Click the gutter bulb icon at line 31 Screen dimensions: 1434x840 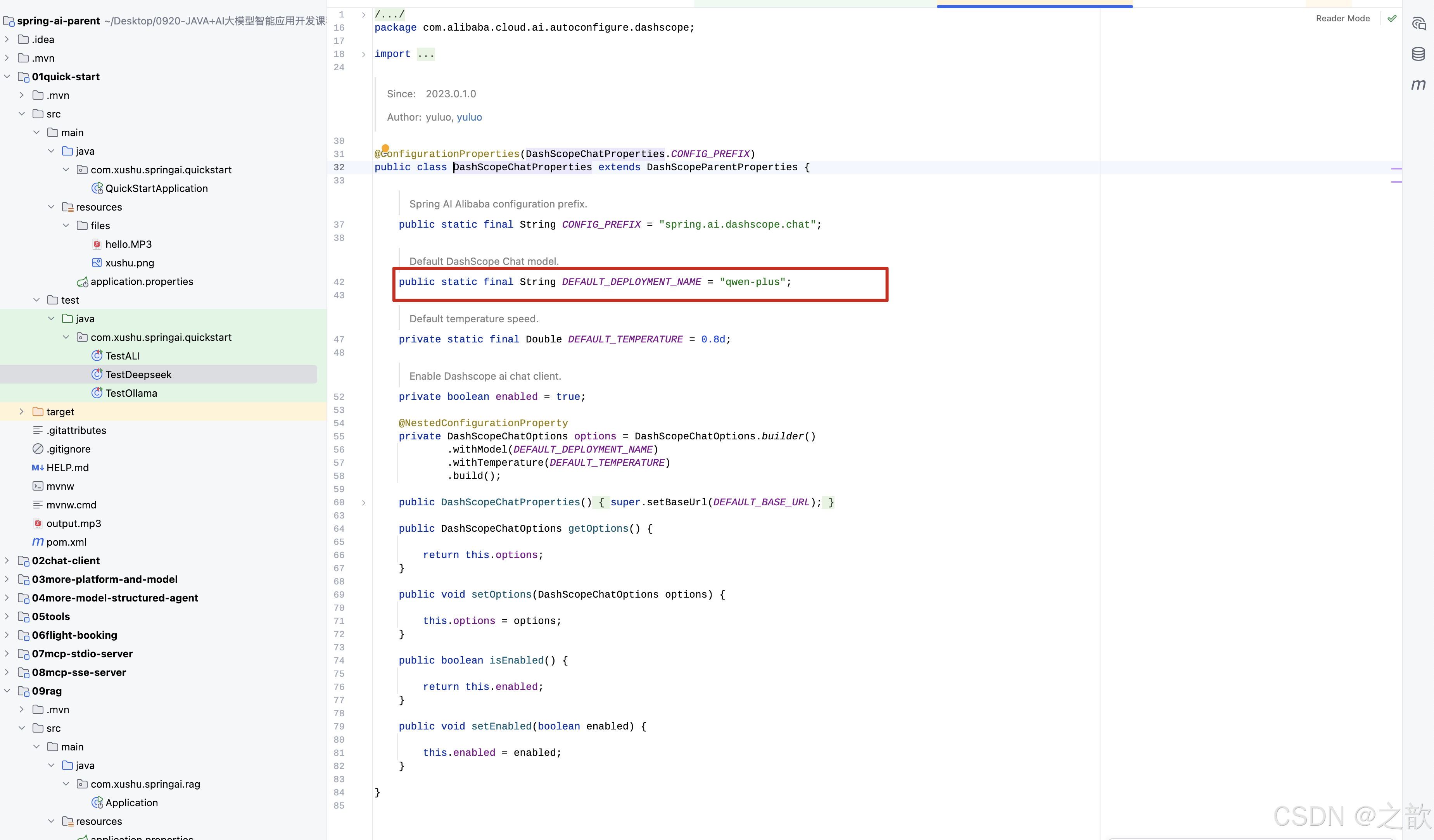pyautogui.click(x=385, y=149)
